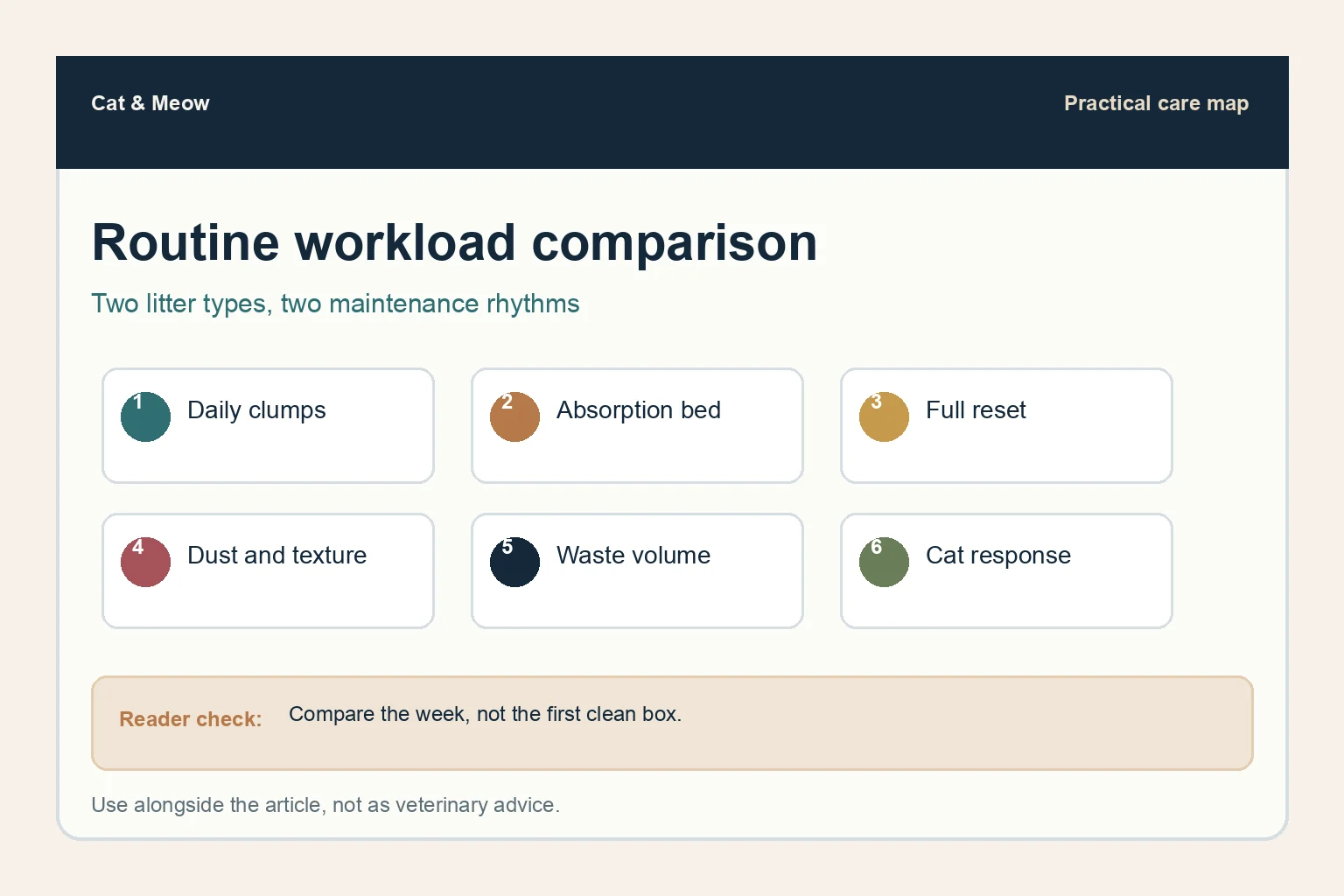Select the red number 4 badge
The width and height of the screenshot is (1344, 896).
pyautogui.click(x=145, y=562)
